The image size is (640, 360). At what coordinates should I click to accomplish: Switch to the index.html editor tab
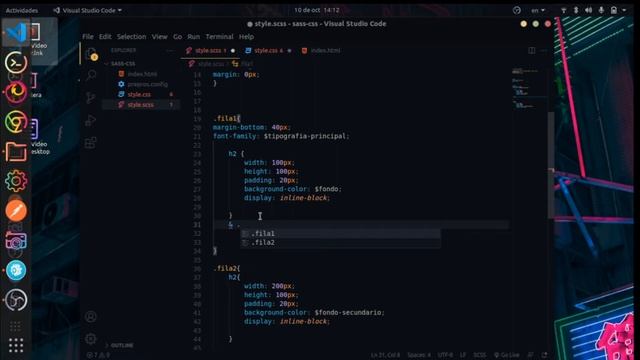(x=321, y=51)
